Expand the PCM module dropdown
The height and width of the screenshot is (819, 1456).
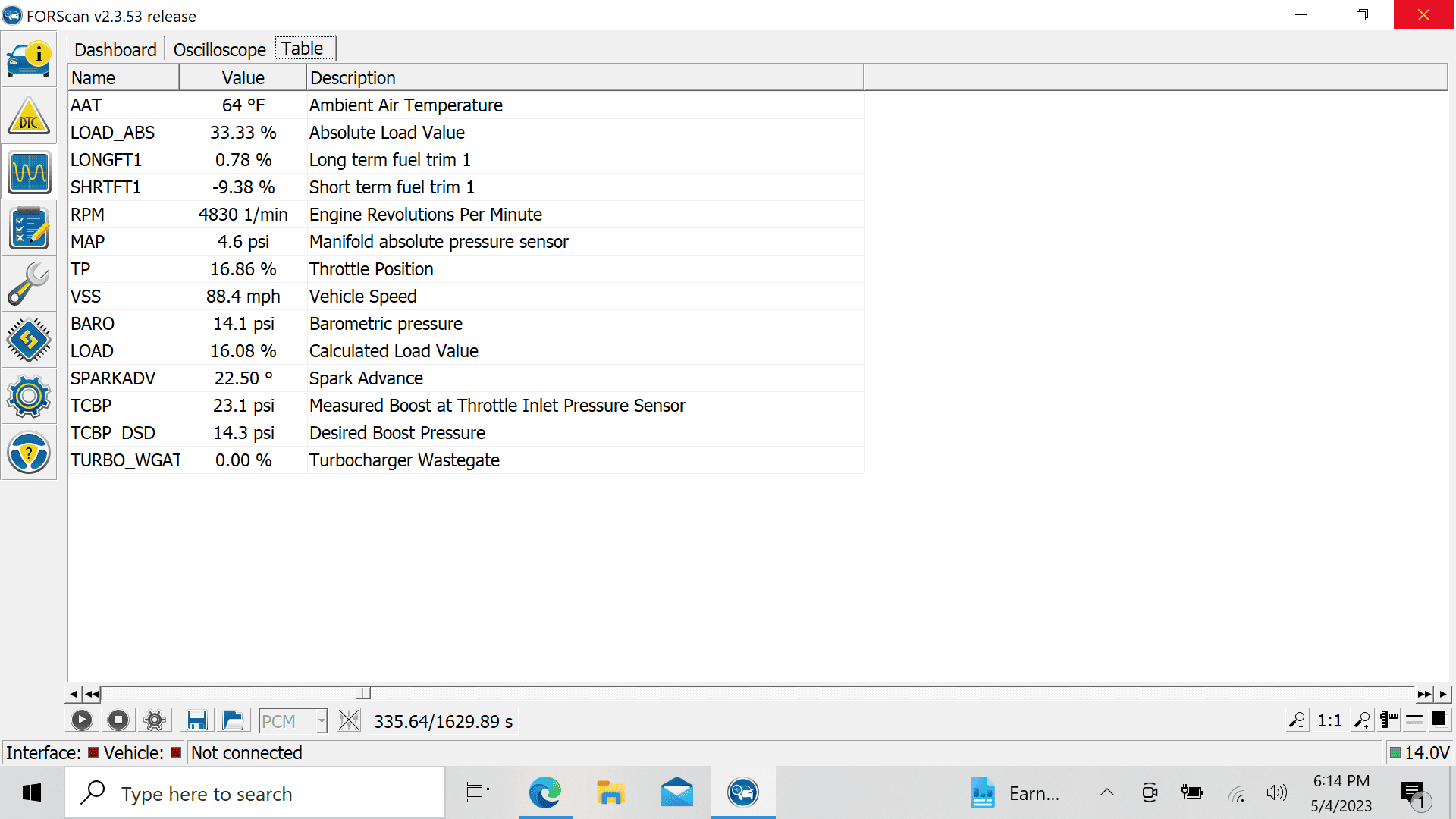point(322,721)
